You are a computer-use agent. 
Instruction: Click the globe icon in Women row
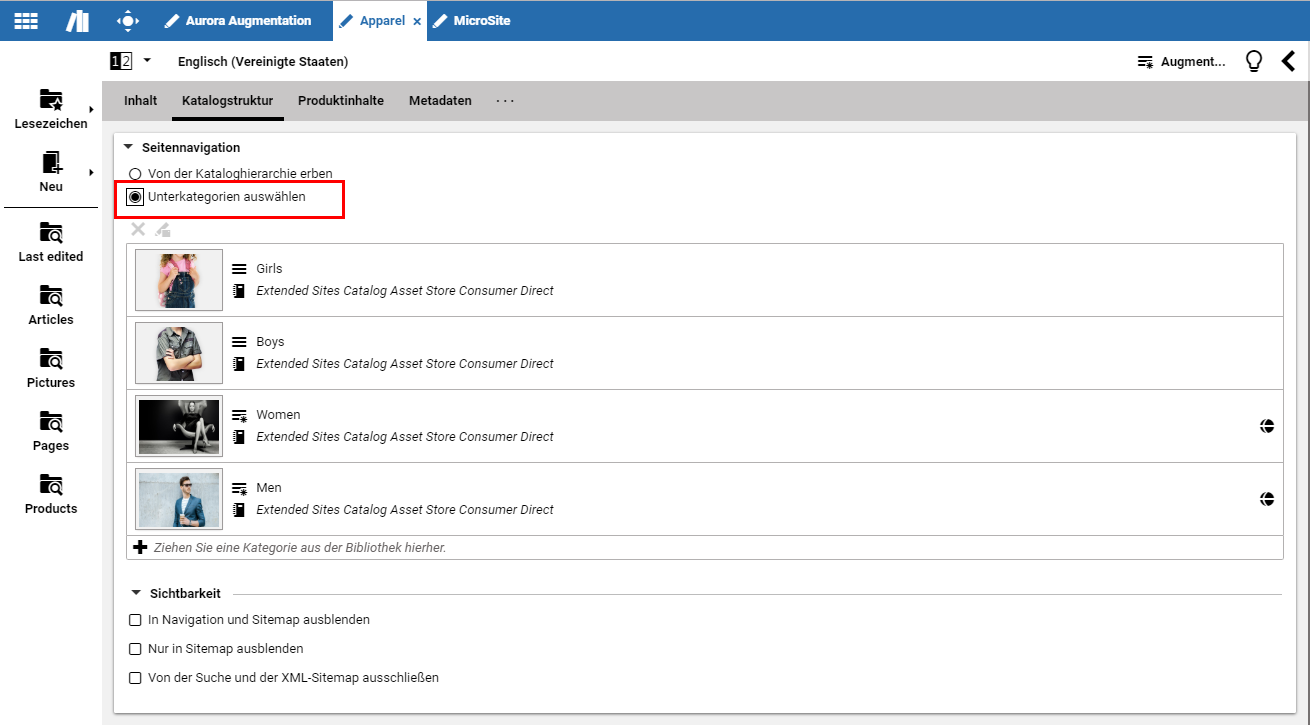[x=1267, y=426]
